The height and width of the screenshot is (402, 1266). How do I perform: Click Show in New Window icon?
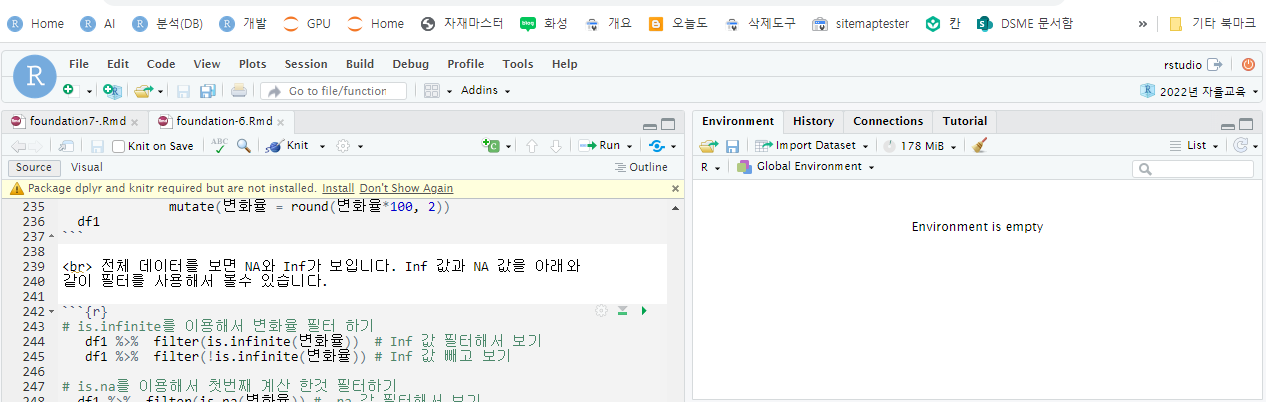tap(66, 145)
